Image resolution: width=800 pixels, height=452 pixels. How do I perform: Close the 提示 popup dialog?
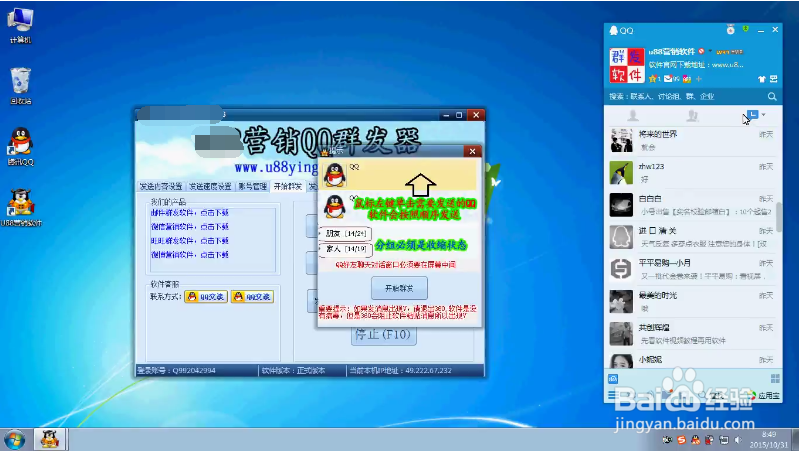point(472,151)
